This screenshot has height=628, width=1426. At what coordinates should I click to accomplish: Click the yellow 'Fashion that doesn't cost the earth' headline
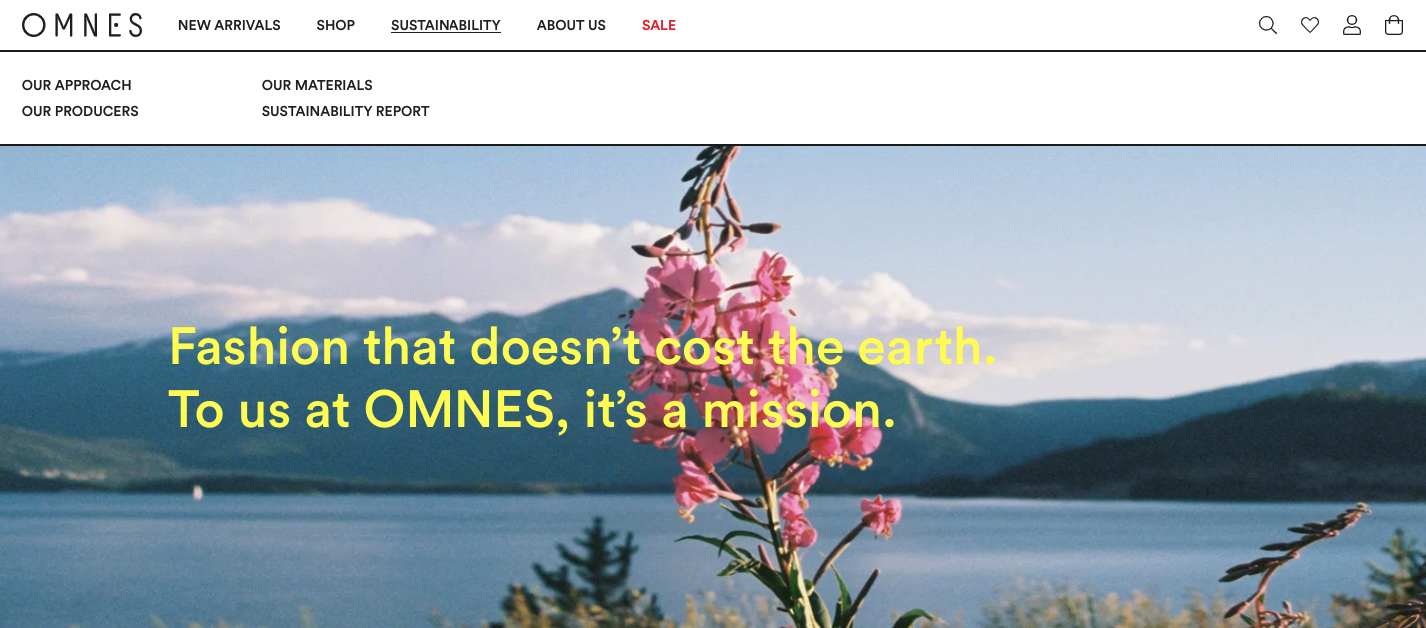coord(583,347)
